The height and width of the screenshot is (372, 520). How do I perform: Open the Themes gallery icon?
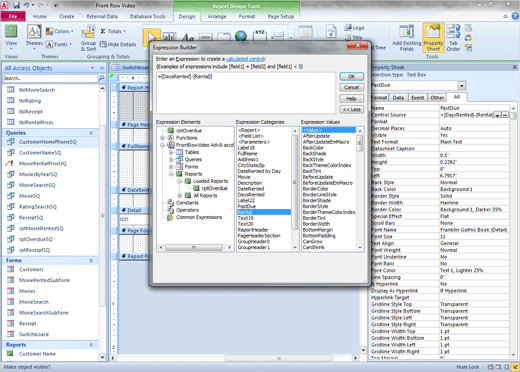(34, 32)
